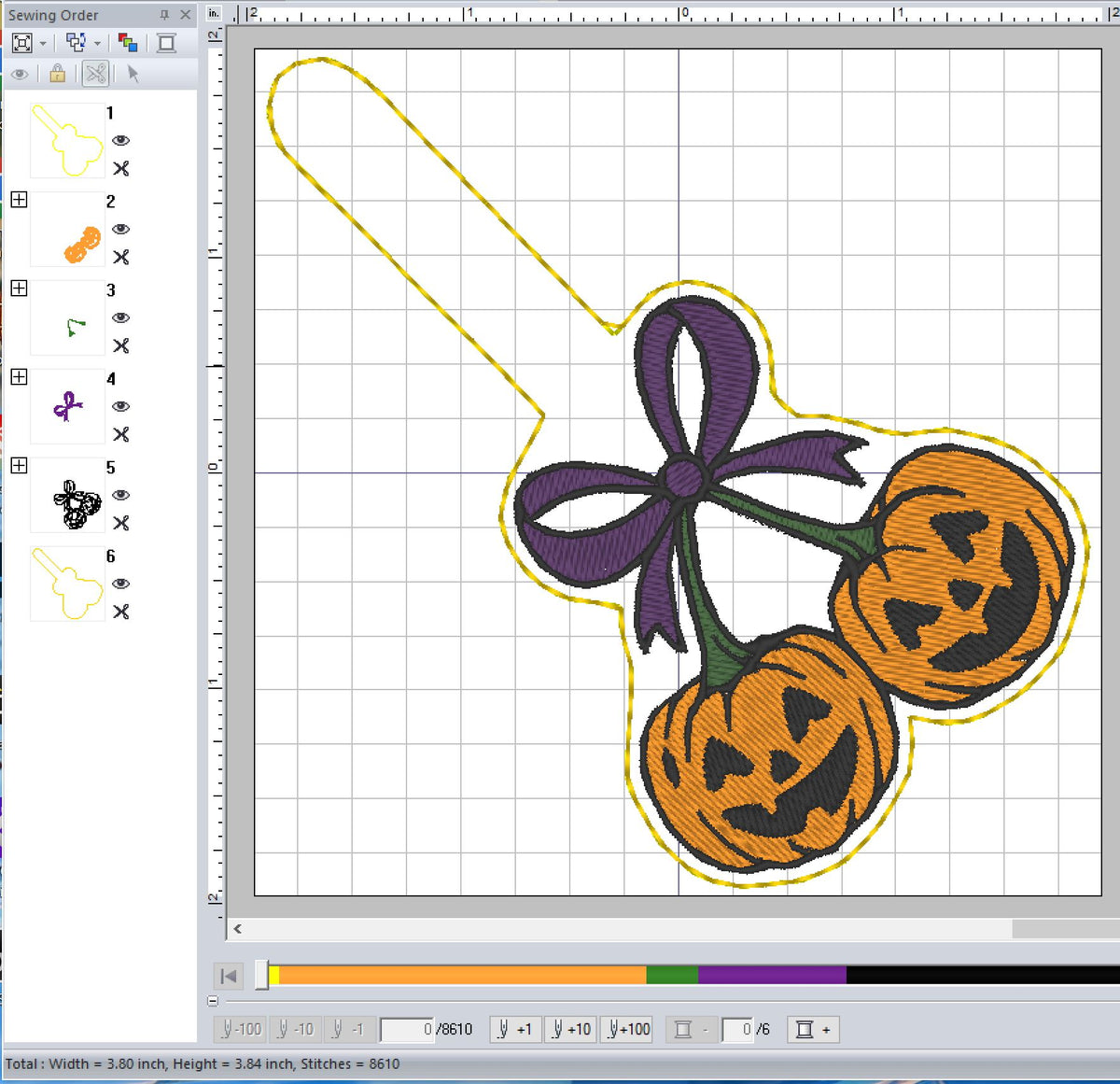
Task: Expand object 2 in the sewing order list
Action: point(18,200)
